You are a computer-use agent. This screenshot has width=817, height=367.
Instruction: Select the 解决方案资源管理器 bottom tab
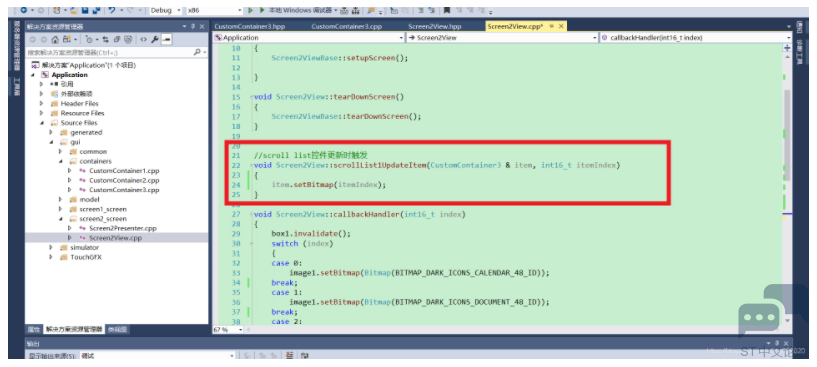[74, 329]
